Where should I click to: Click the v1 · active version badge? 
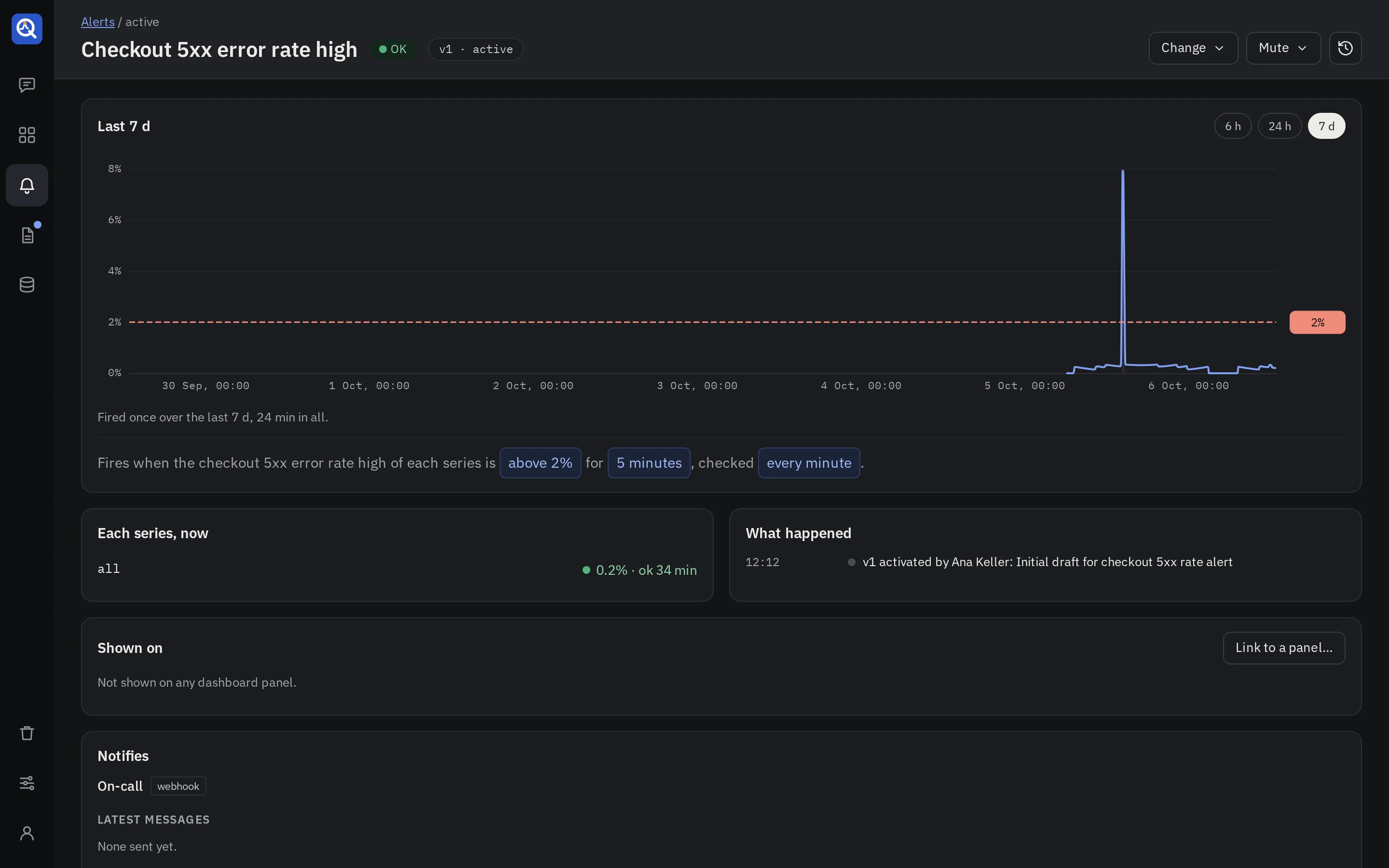coord(475,49)
